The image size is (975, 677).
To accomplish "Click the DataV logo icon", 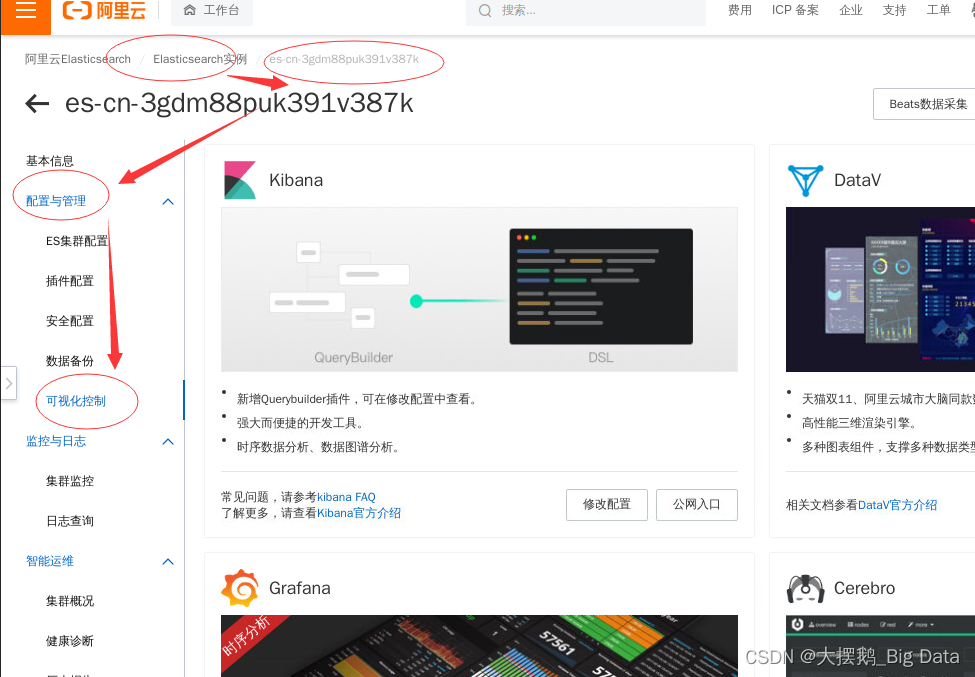I will (x=805, y=180).
